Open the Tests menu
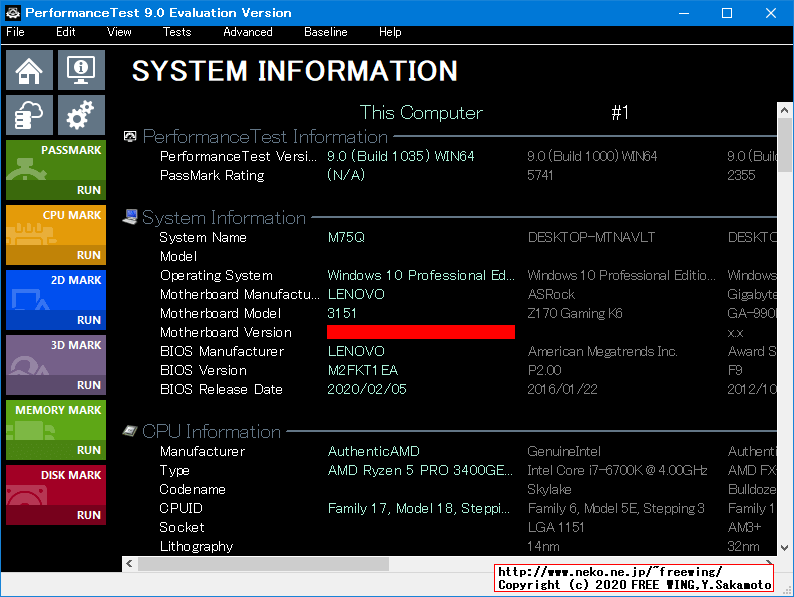The image size is (794, 597). click(x=177, y=32)
